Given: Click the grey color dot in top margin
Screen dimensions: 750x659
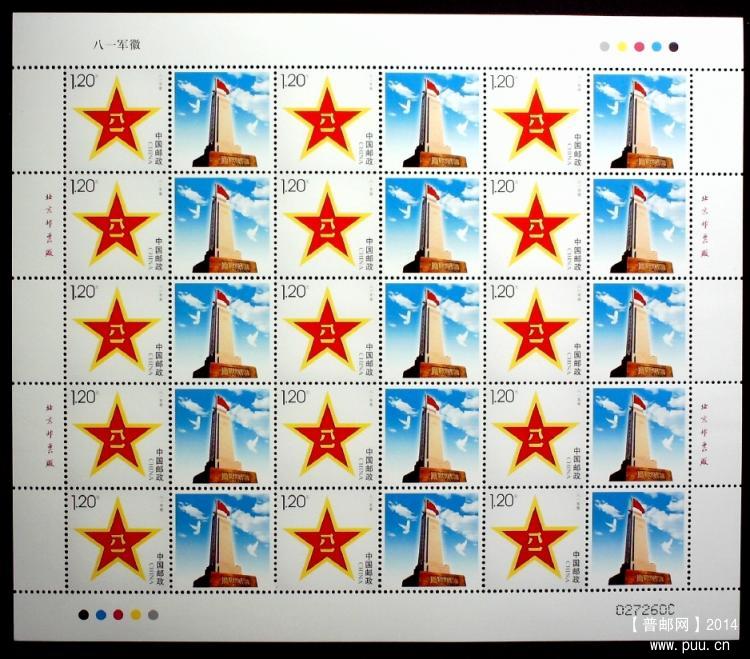Looking at the screenshot, I should point(604,46).
